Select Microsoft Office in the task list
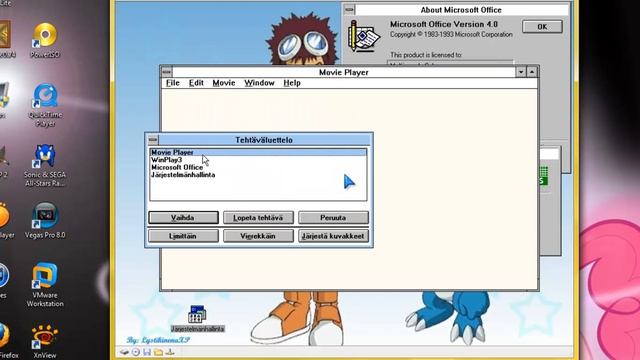Viewport: 640px width, 360px height. [x=258, y=167]
